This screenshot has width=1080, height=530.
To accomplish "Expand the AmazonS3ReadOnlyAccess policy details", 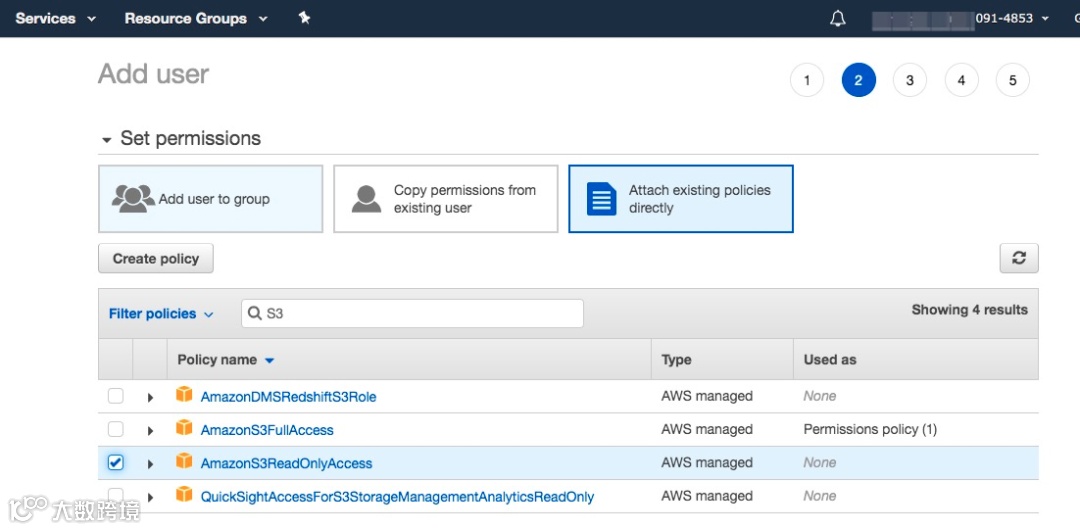I will point(150,464).
